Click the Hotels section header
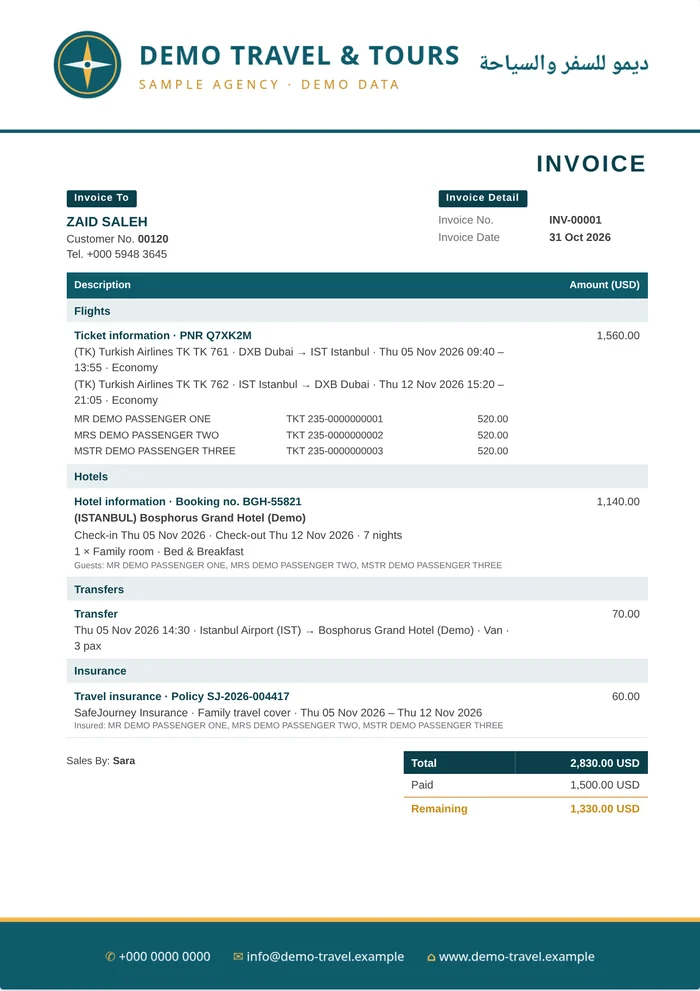The height and width of the screenshot is (991, 700). tap(357, 477)
